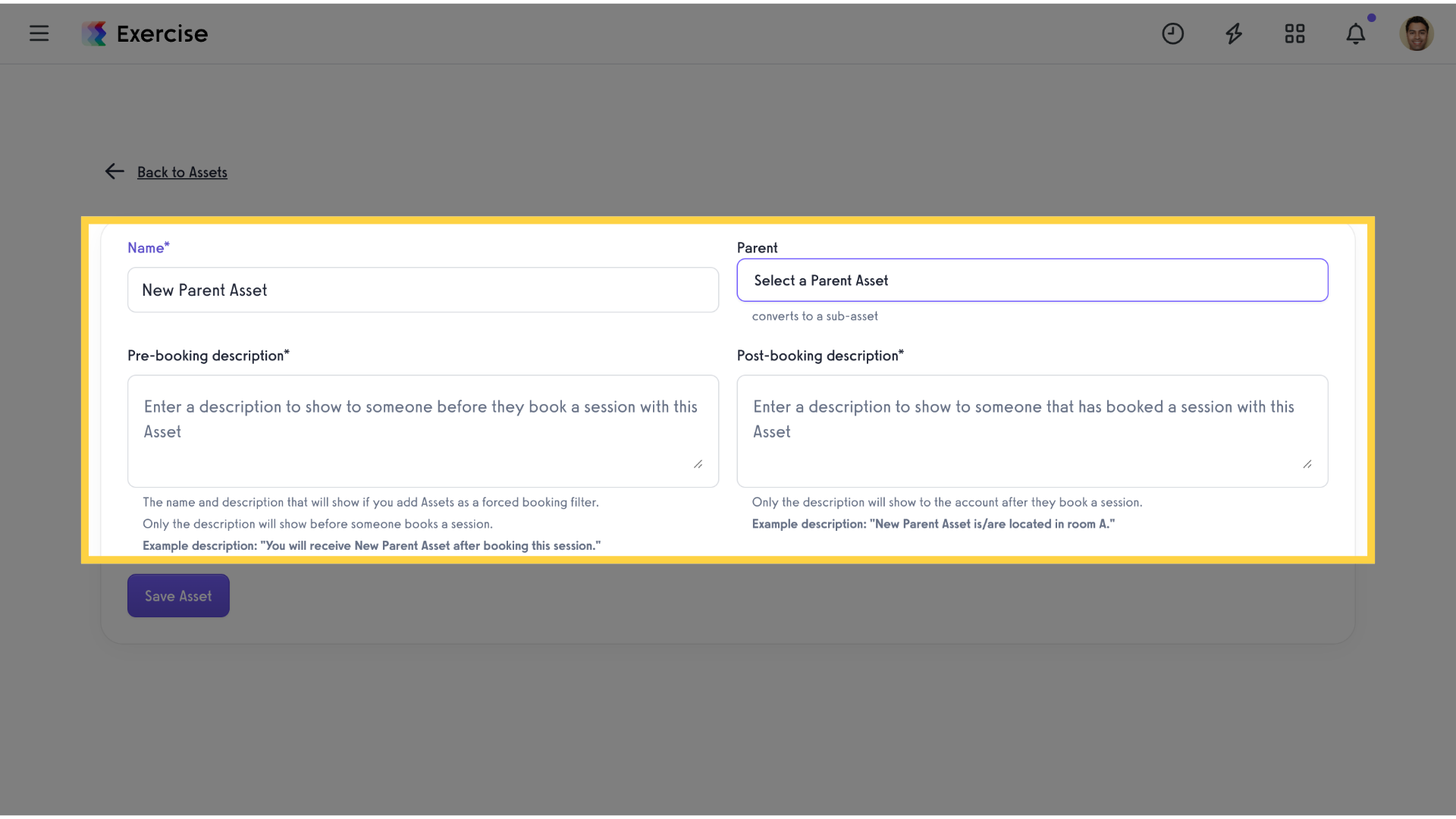Click the Name field label
Viewport: 1456px width, 819px height.
tap(149, 248)
